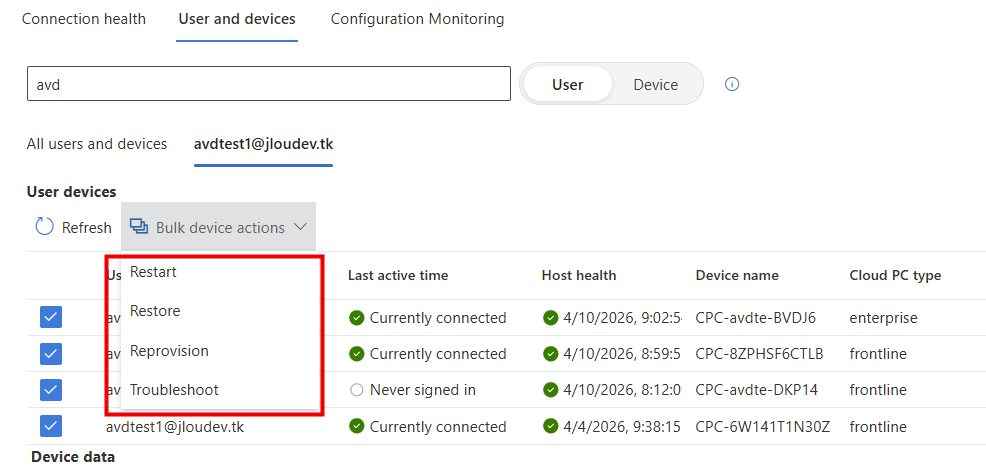Click the Bulk device actions chevron arrow

coord(300,227)
